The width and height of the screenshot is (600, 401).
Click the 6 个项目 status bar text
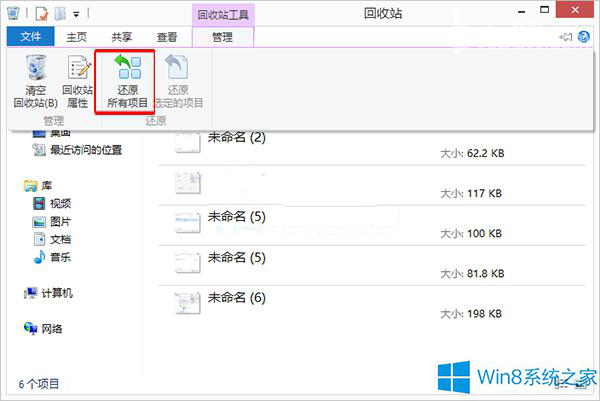point(39,383)
